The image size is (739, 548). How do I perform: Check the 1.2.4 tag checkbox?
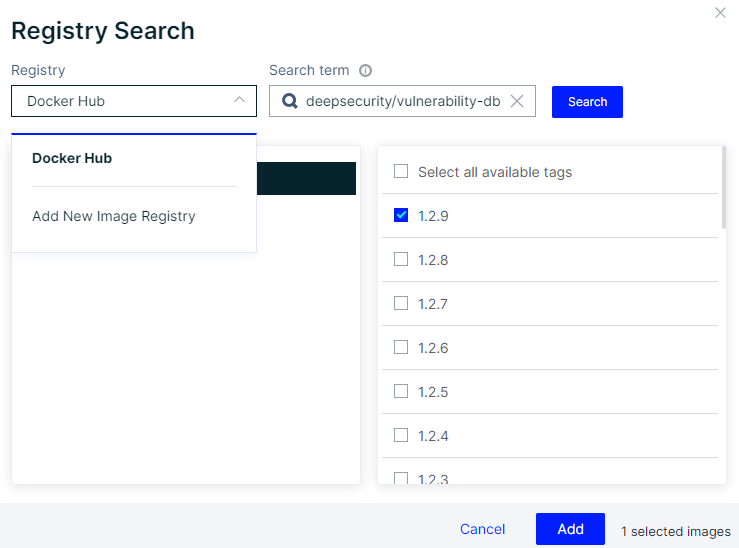point(401,435)
